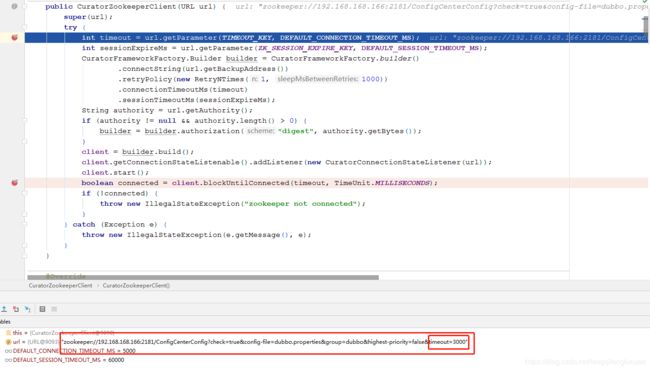Click the 'try' keyword
The width and height of the screenshot is (650, 370).
coord(70,27)
